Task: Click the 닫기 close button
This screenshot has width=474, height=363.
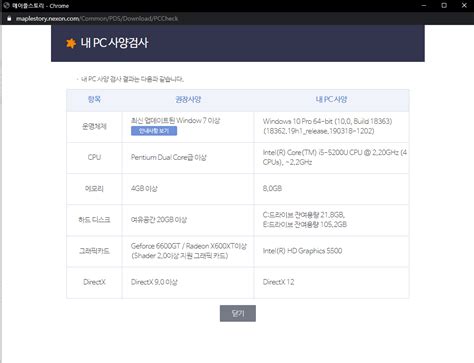Action: coord(238,313)
